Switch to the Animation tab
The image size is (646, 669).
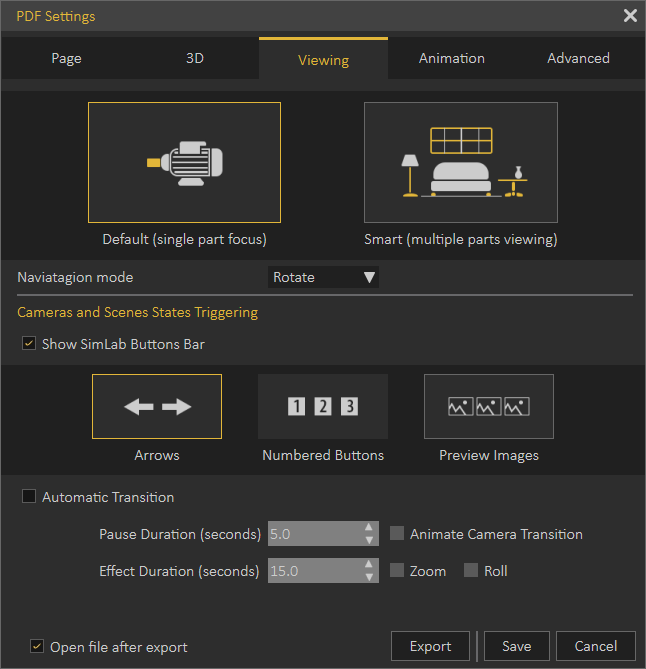pyautogui.click(x=451, y=58)
